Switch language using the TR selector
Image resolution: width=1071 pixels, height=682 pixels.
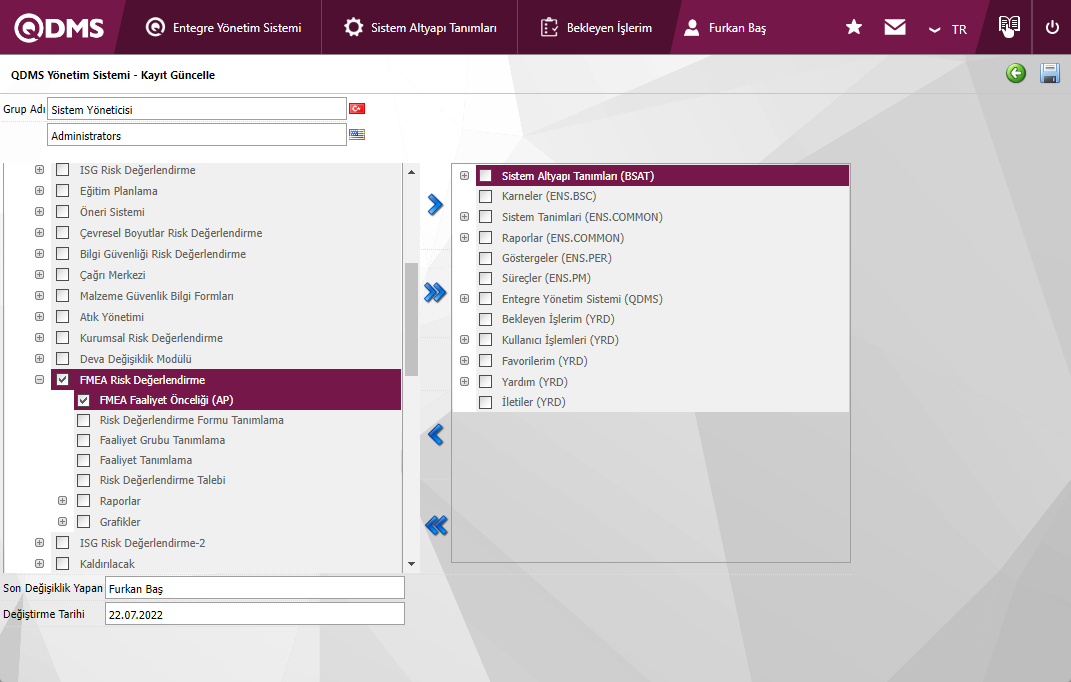pyautogui.click(x=948, y=29)
